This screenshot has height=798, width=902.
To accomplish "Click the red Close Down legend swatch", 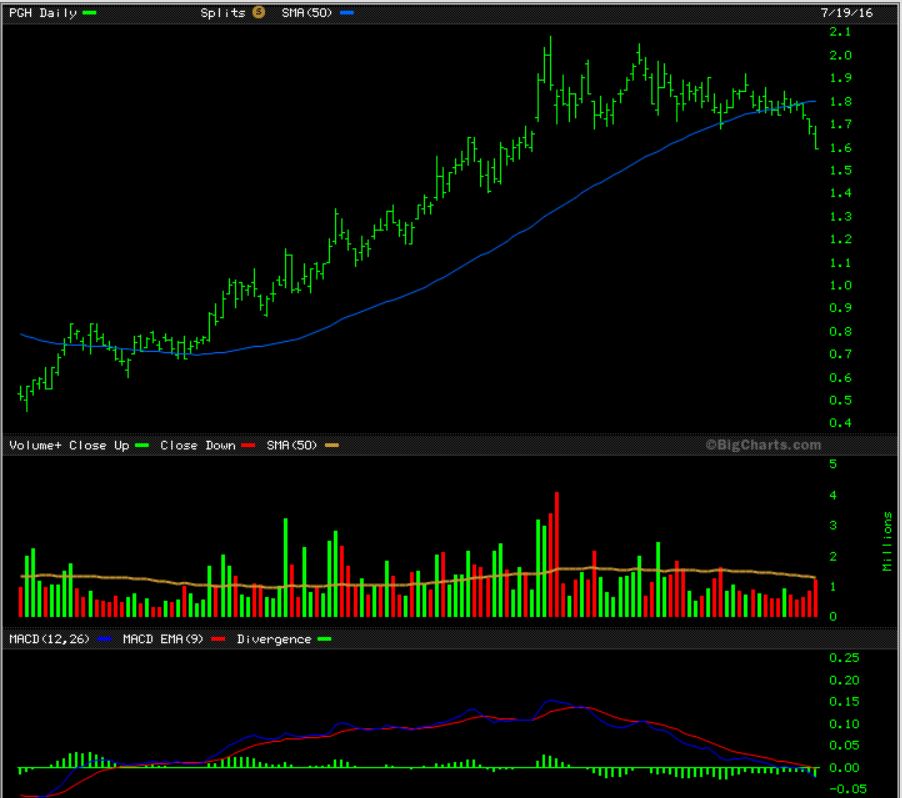I will (x=244, y=446).
